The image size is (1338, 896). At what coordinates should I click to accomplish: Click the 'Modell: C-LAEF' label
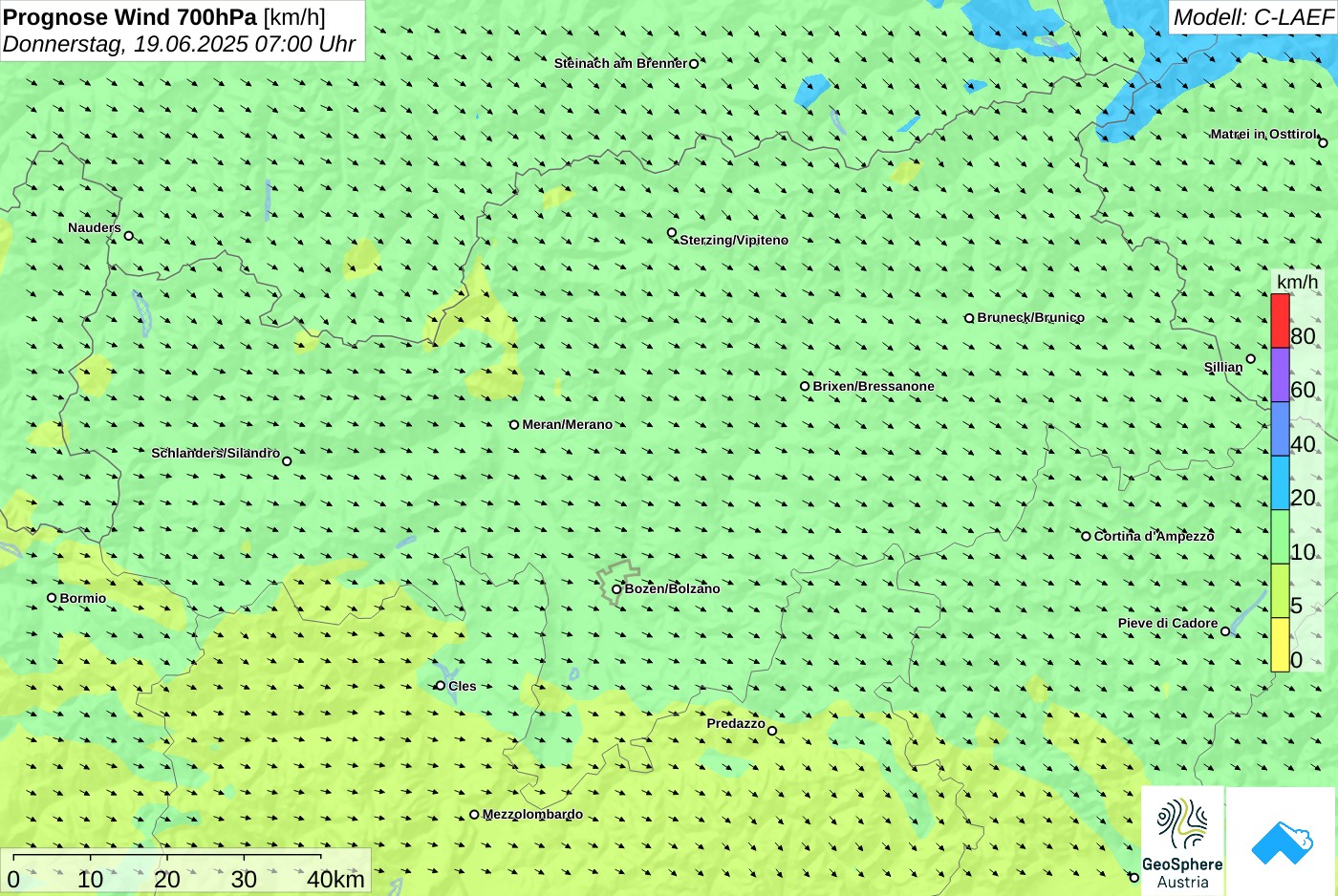[x=1253, y=17]
